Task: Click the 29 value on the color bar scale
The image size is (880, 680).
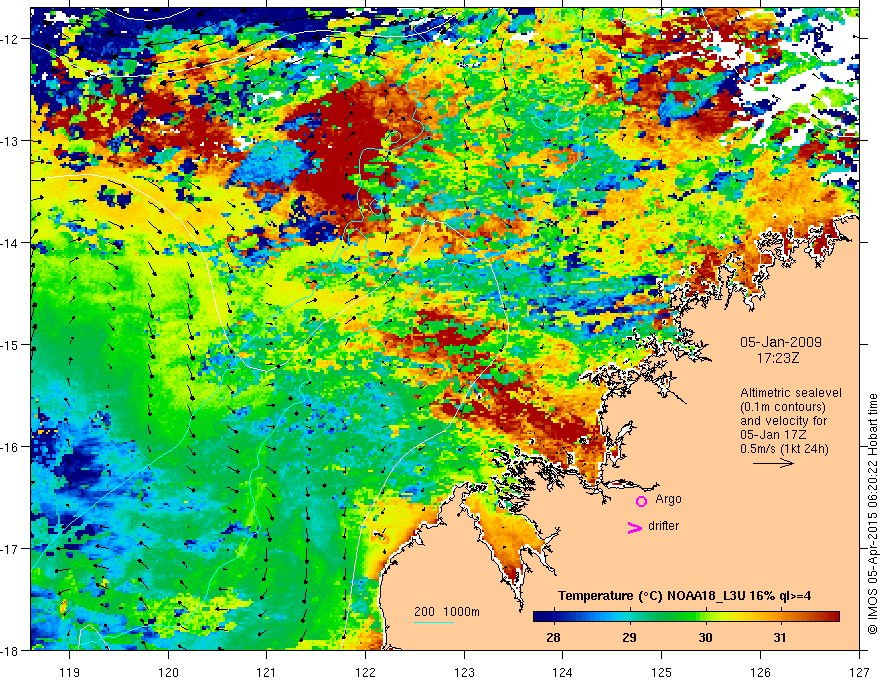Action: click(629, 637)
